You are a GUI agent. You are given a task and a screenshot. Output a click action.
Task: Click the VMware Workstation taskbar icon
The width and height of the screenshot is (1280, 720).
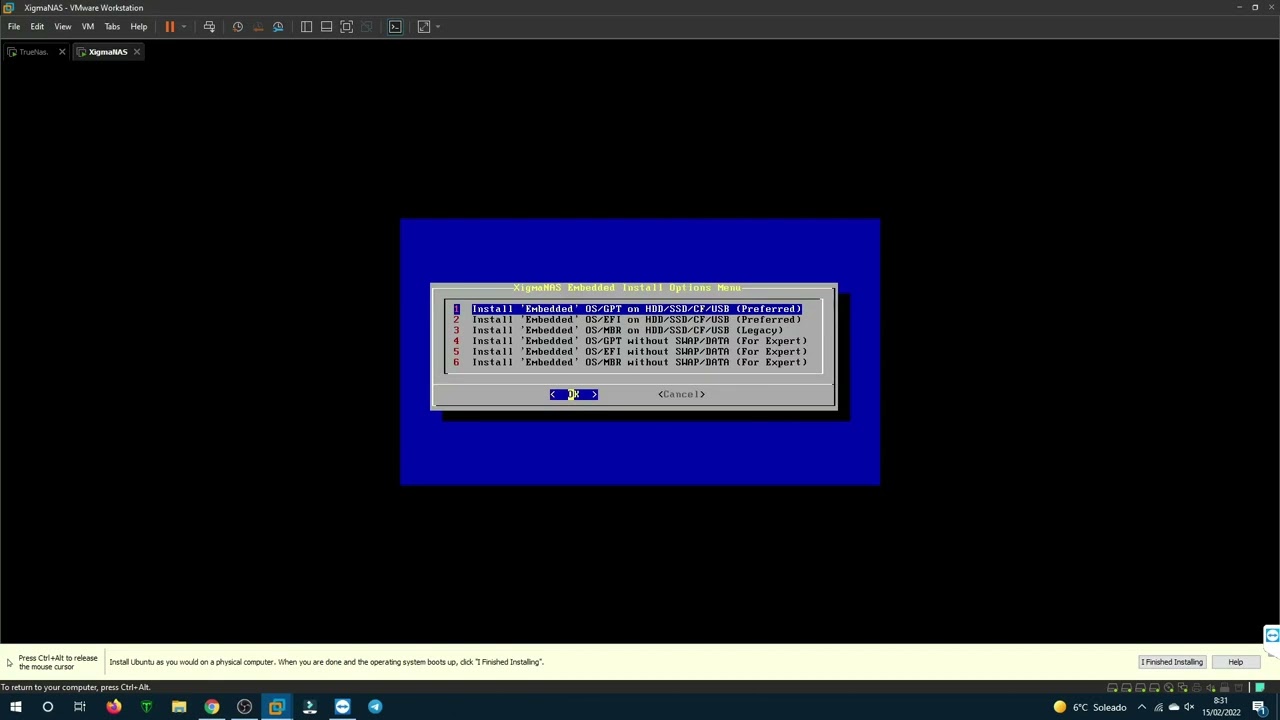pyautogui.click(x=277, y=707)
